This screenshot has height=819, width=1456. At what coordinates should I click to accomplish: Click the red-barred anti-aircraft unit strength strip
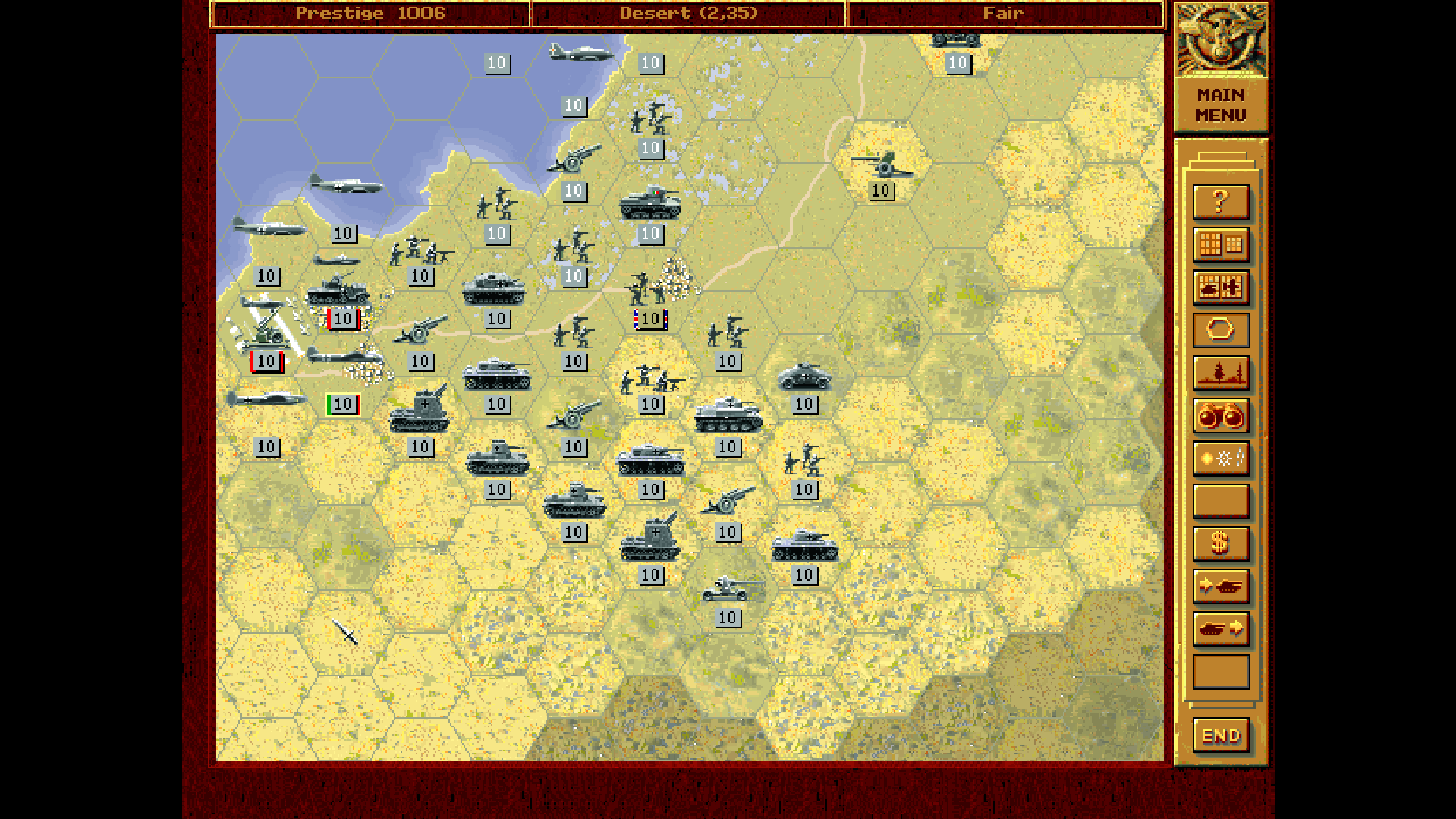pyautogui.click(x=266, y=362)
